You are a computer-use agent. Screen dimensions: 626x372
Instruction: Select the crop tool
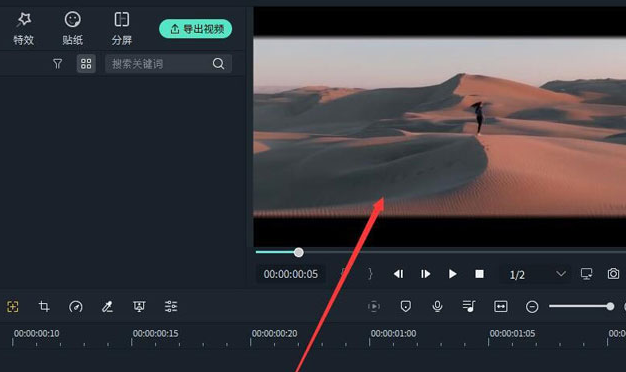[x=44, y=307]
